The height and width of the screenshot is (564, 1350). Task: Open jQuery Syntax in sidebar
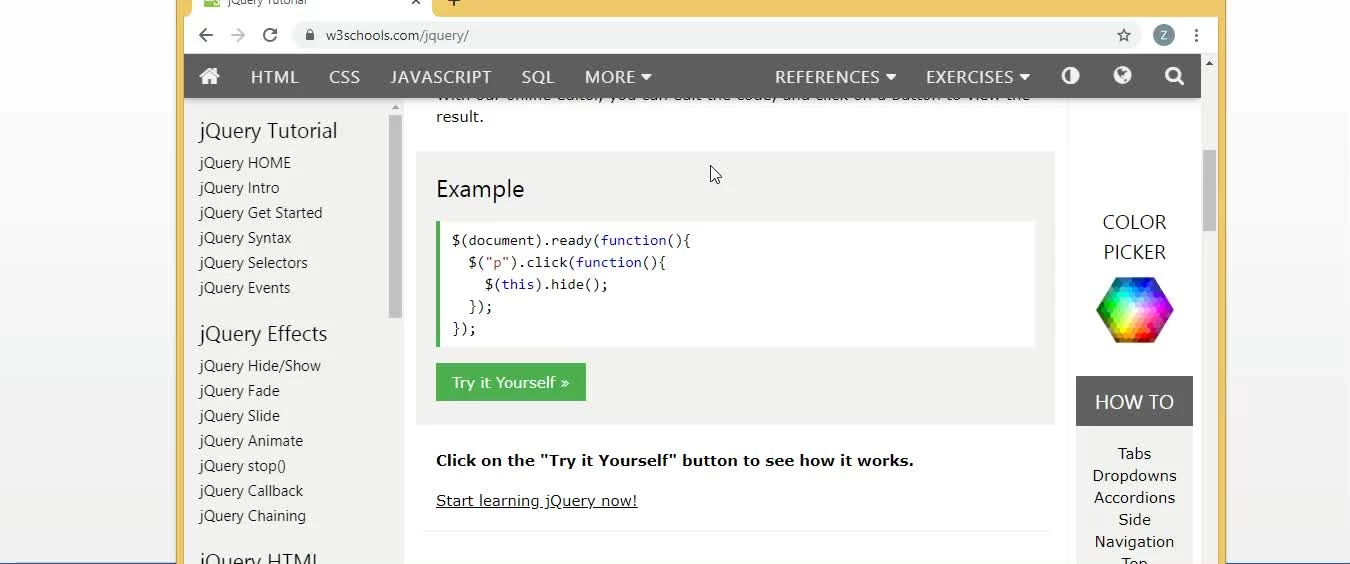pos(245,237)
